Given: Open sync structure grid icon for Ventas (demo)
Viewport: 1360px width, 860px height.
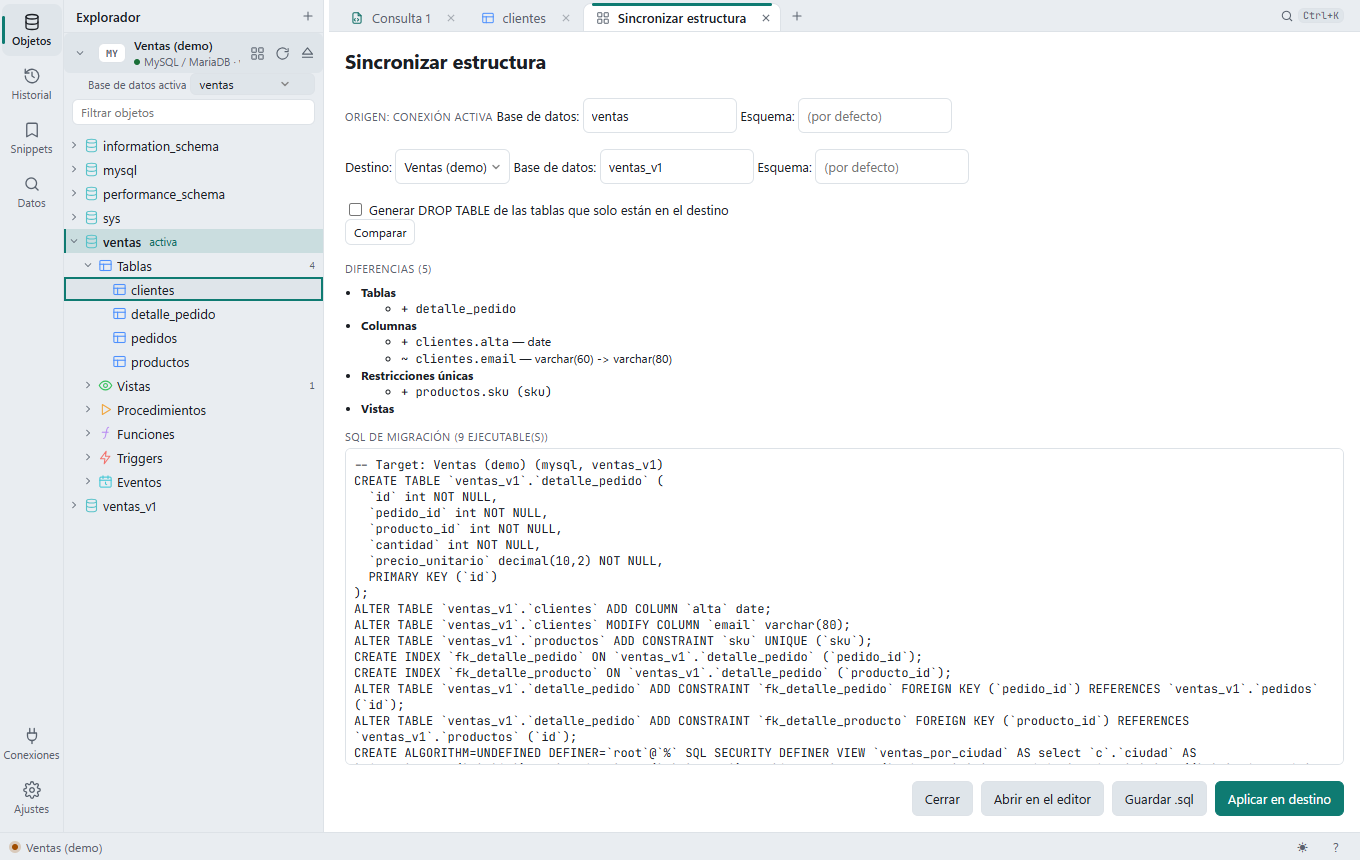Looking at the screenshot, I should 257,53.
